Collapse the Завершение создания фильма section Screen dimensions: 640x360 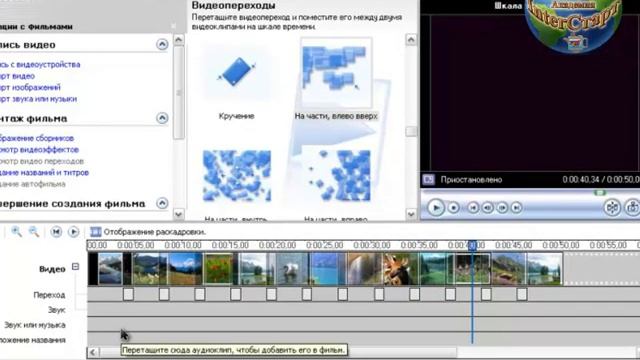(162, 203)
